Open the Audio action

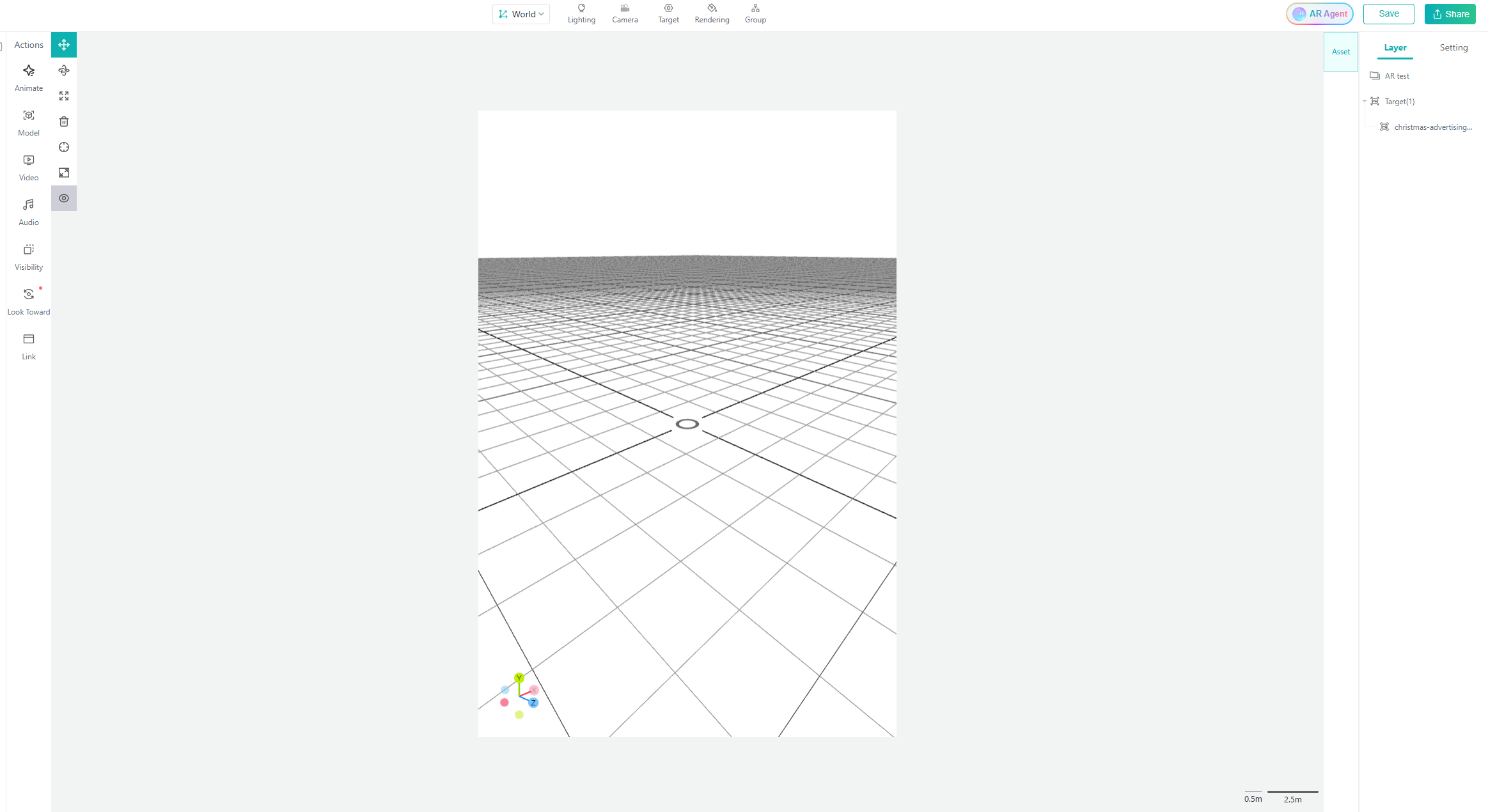[x=29, y=212]
